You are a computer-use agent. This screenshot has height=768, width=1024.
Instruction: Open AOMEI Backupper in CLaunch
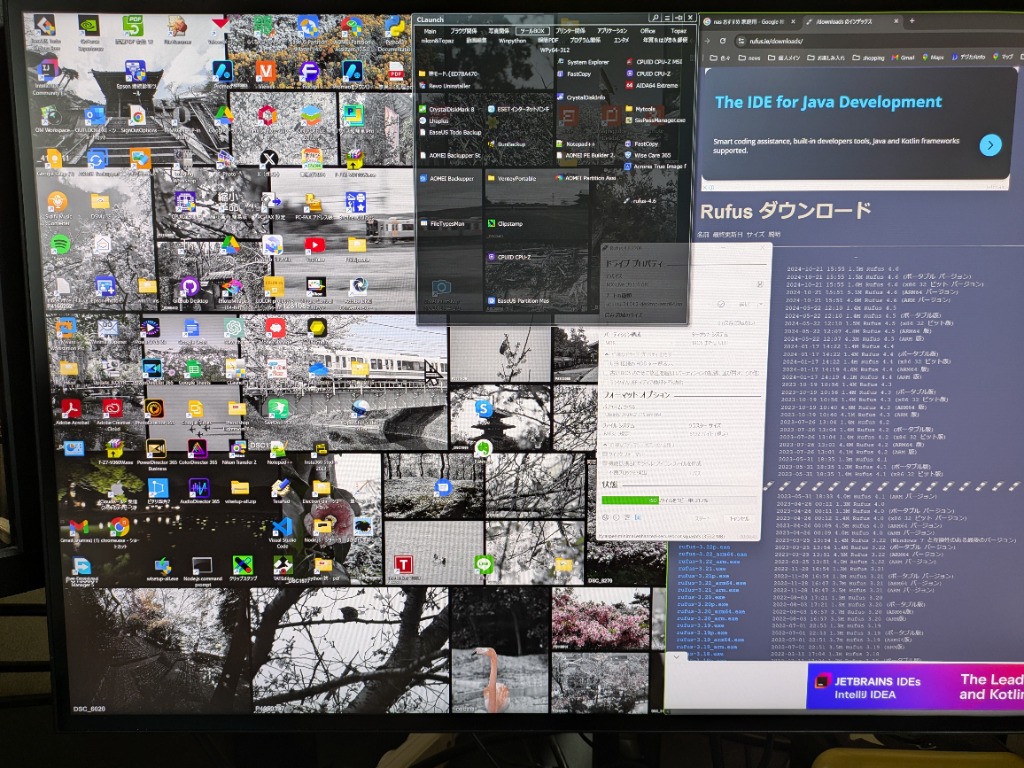pos(446,178)
